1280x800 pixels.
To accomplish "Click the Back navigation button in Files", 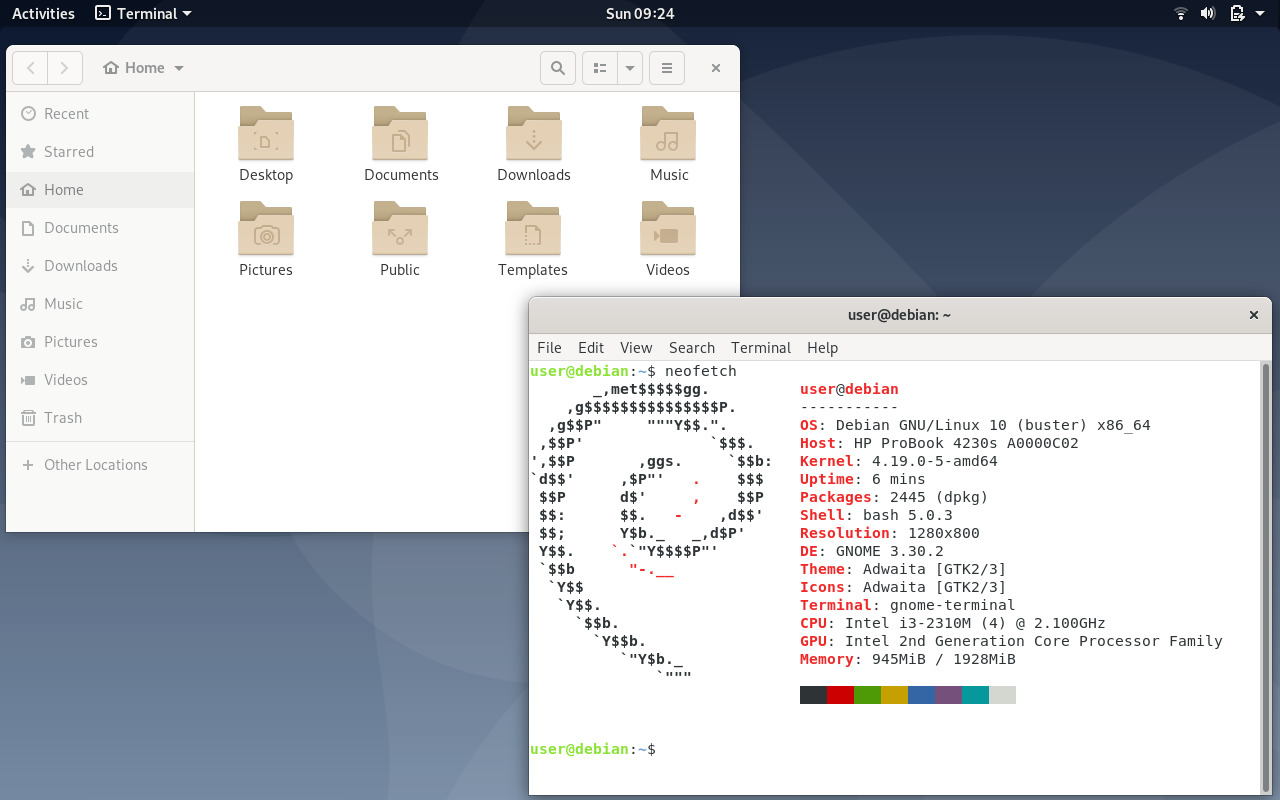I will [x=30, y=67].
